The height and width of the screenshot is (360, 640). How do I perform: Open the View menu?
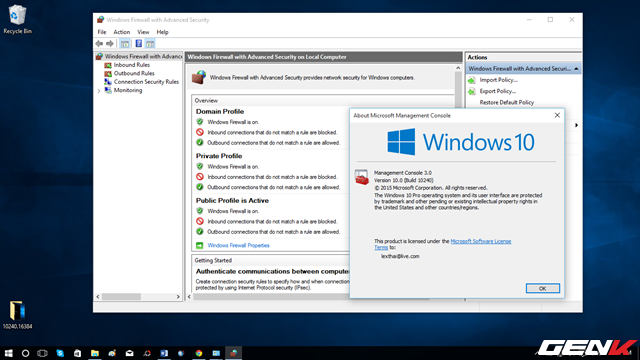(x=143, y=32)
